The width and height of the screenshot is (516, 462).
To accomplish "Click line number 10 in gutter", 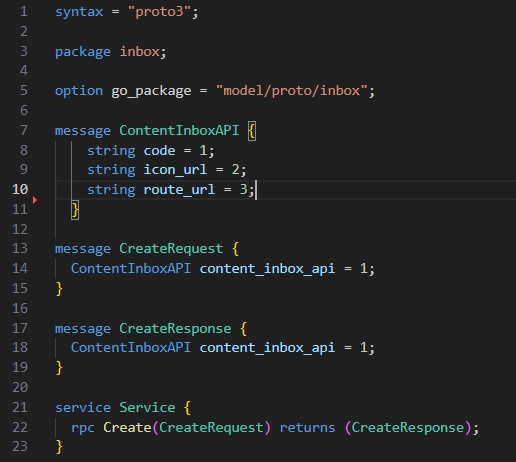I will point(20,189).
